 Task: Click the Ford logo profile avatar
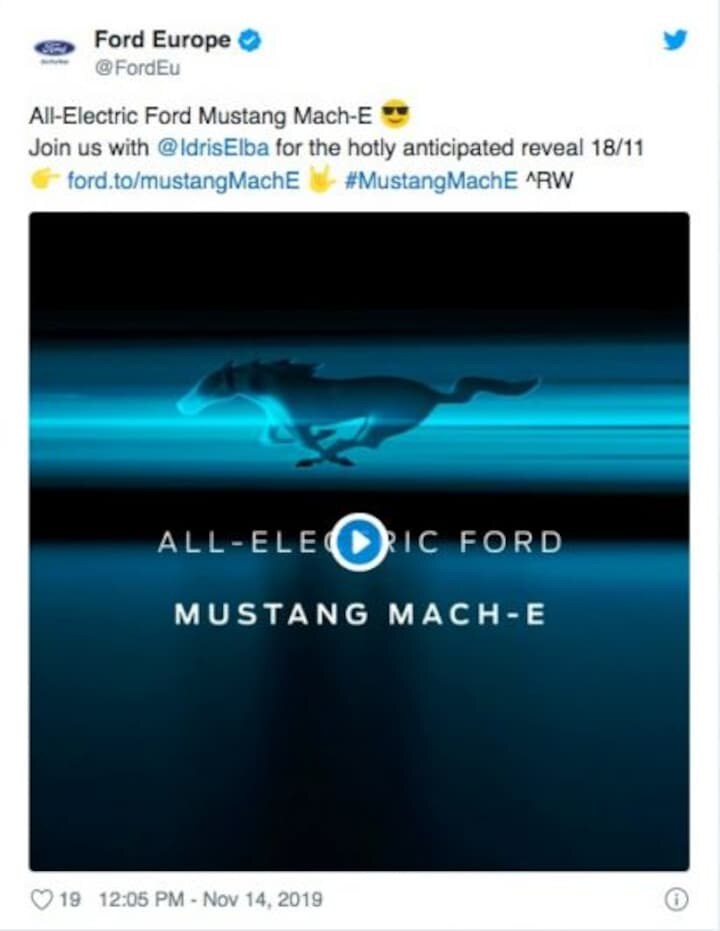[55, 50]
